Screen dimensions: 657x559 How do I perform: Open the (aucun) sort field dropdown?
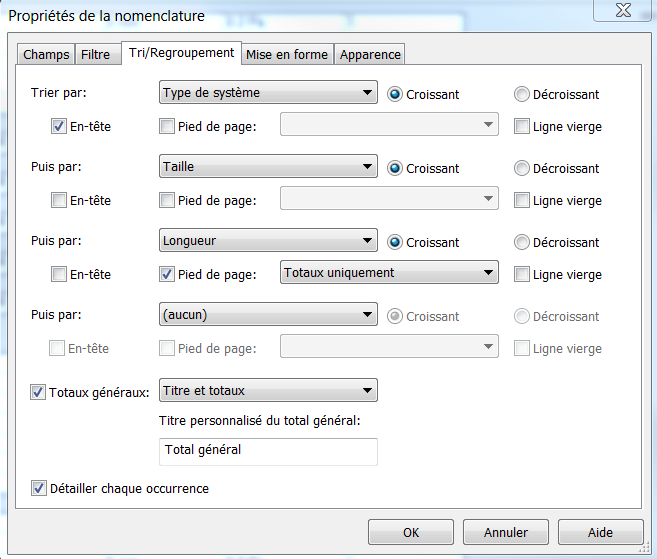[268, 316]
